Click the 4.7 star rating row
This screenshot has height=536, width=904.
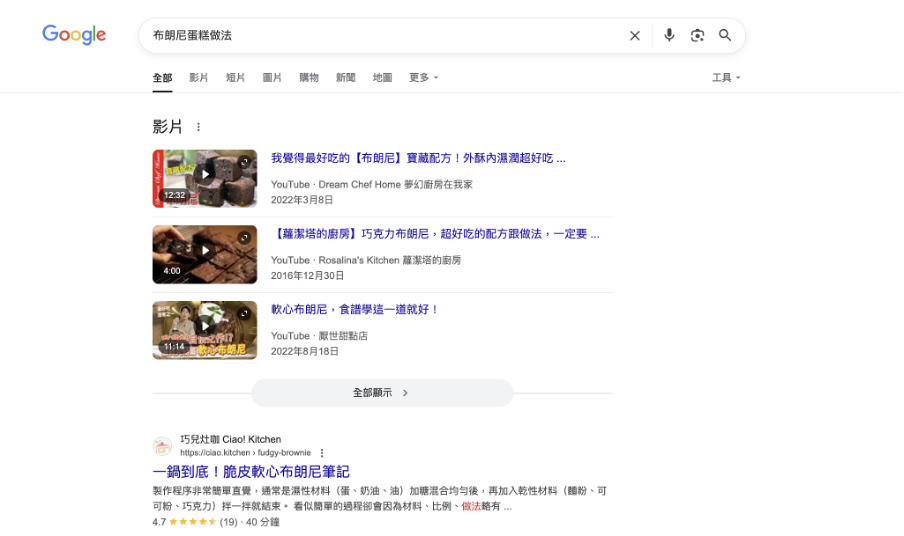[216, 522]
